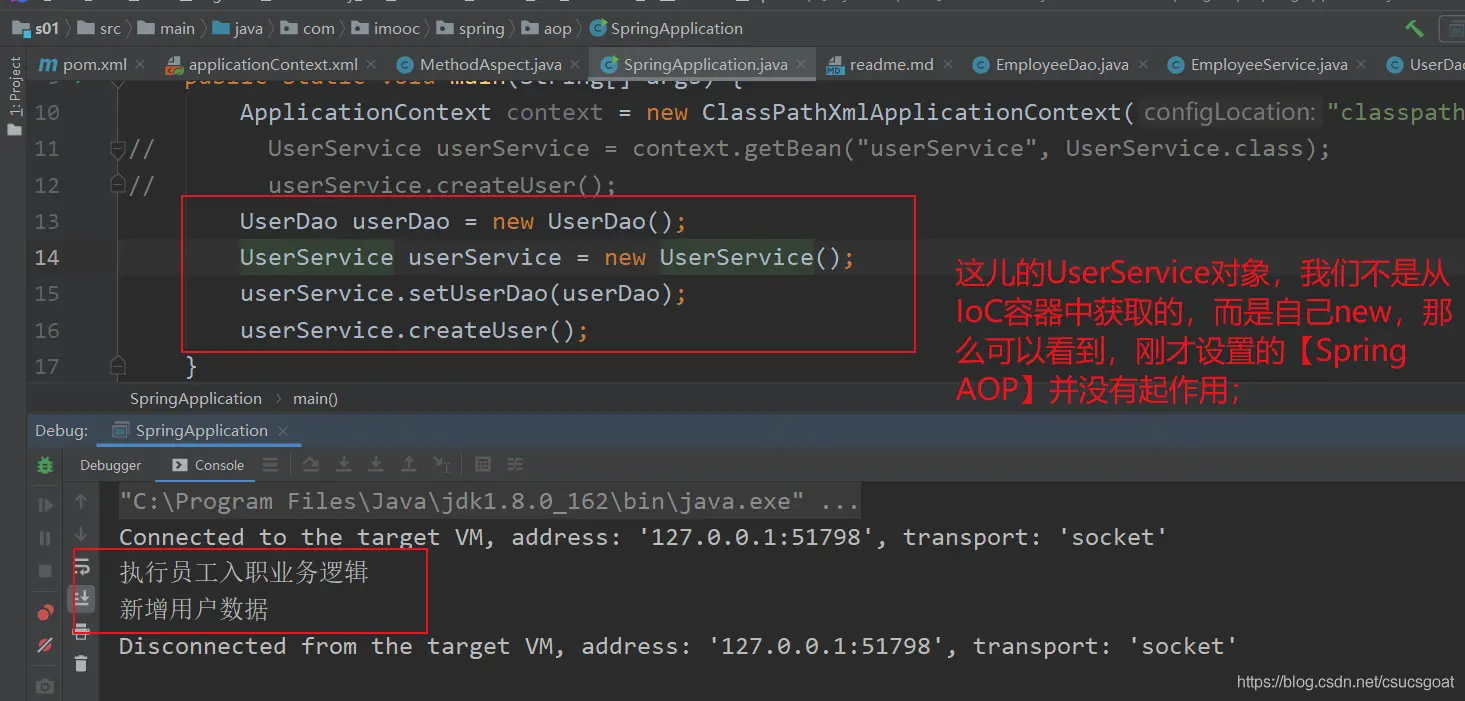
Task: Collapse fold marker at line 11
Action: point(118,149)
